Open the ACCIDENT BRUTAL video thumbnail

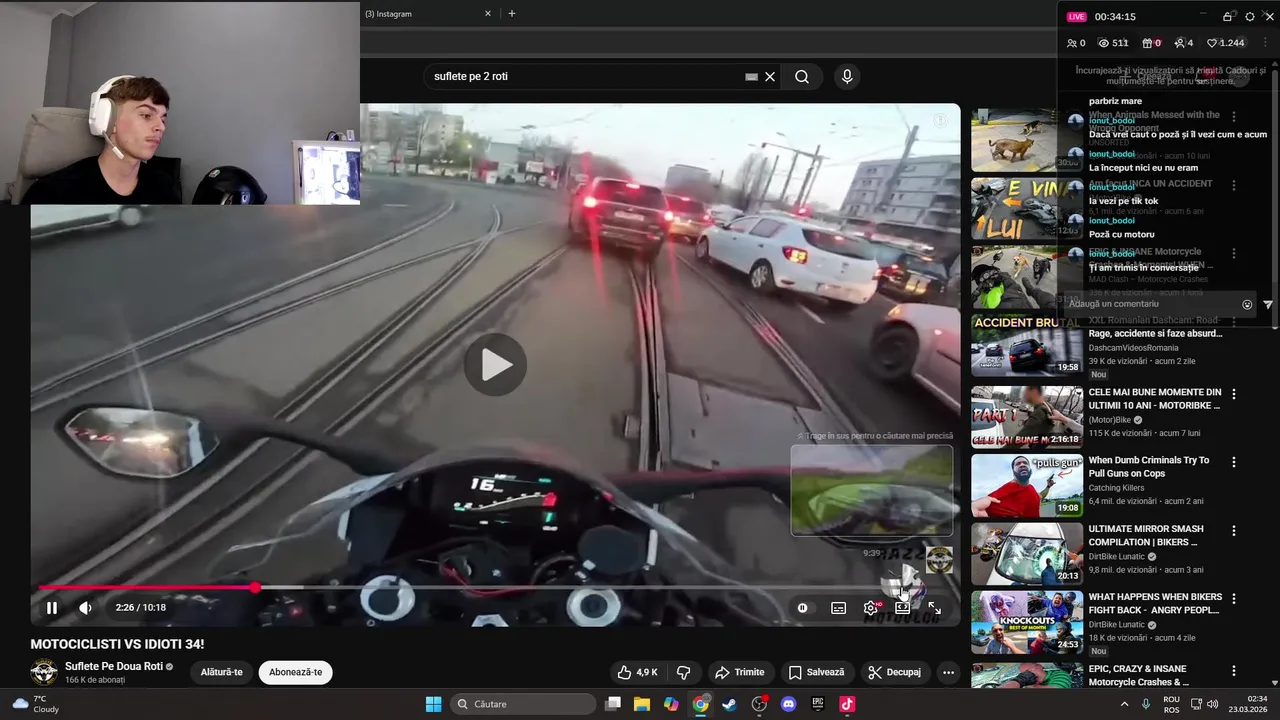pyautogui.click(x=1027, y=346)
